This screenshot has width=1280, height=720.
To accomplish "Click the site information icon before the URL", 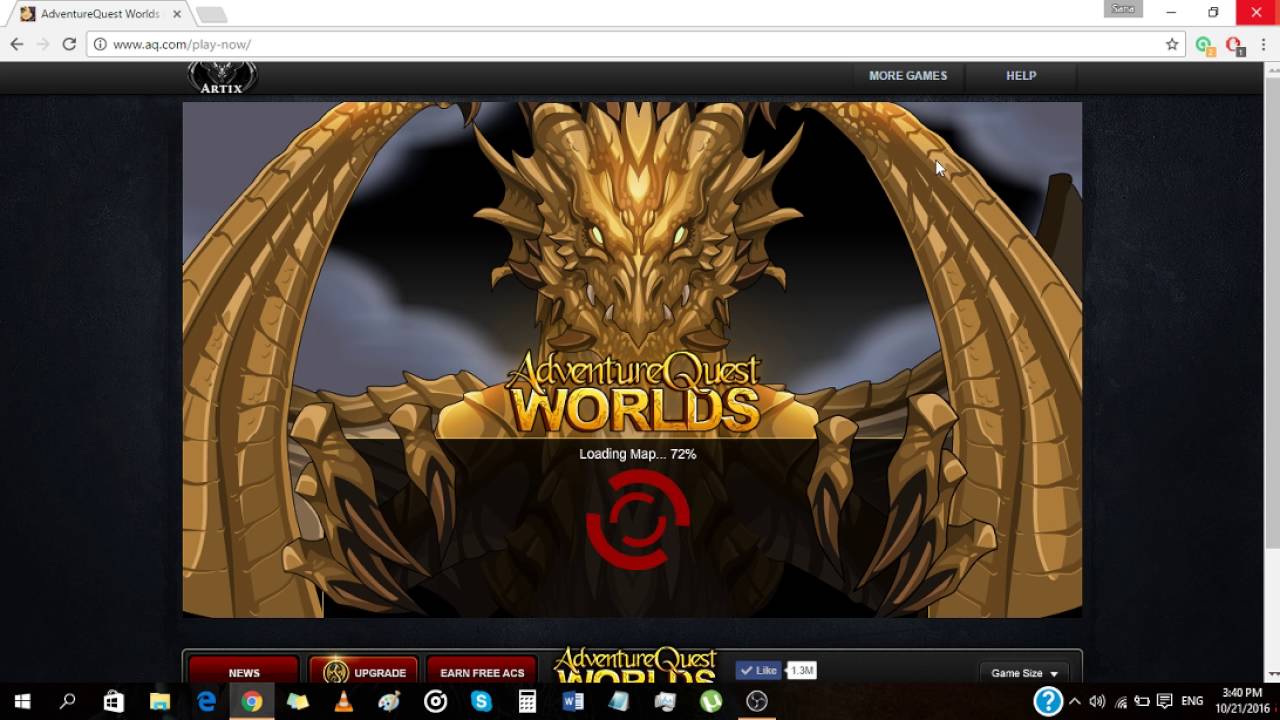I will tap(100, 44).
